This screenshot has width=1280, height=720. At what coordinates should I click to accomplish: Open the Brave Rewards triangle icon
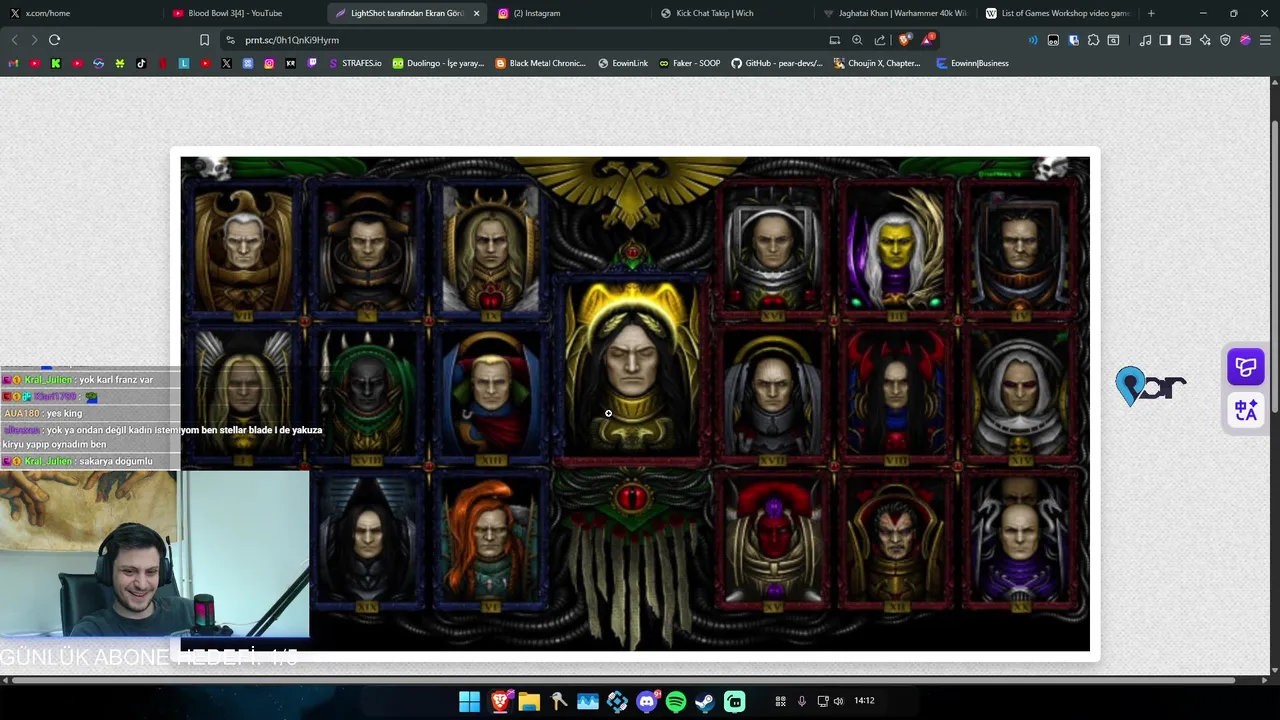tap(928, 40)
